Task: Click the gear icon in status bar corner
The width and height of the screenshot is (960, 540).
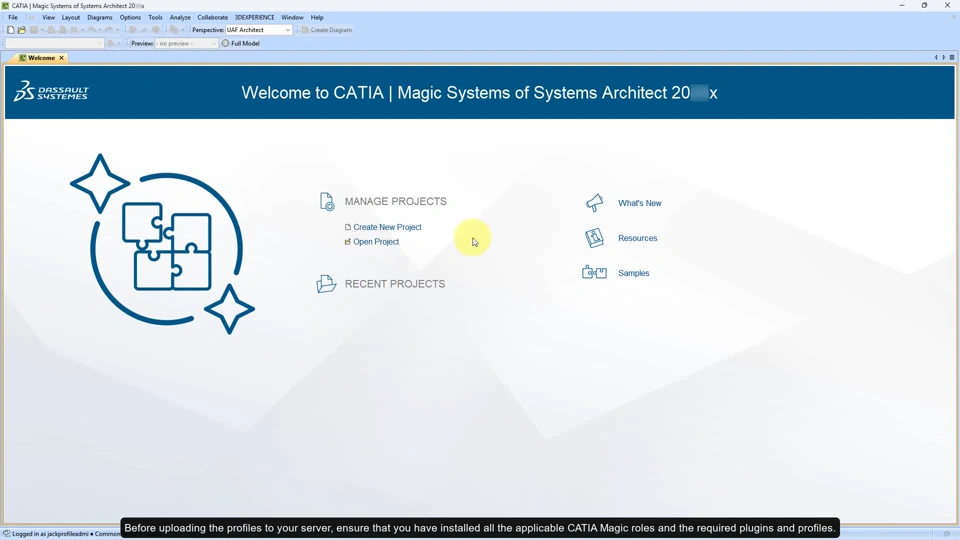Action: click(947, 534)
